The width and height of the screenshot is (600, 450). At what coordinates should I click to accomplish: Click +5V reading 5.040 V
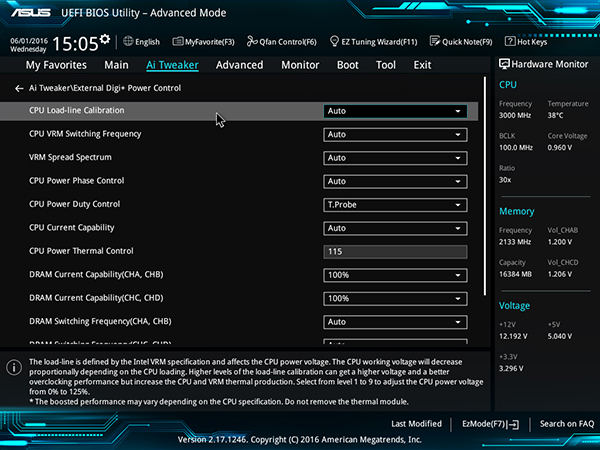559,336
